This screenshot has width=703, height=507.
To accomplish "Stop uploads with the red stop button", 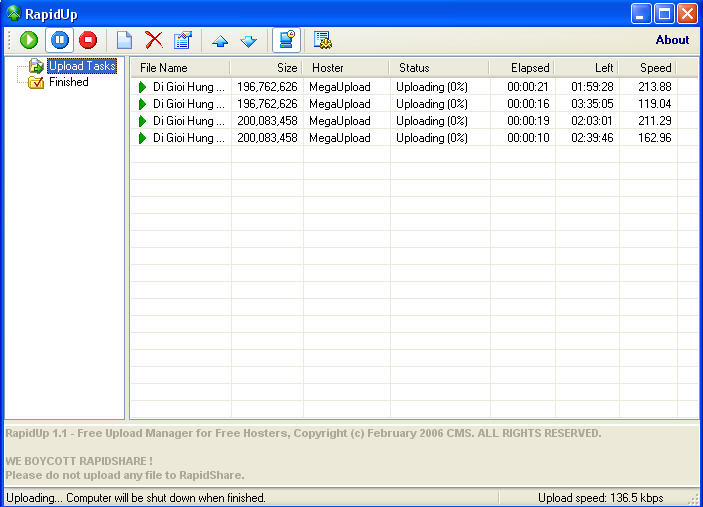I will tap(88, 40).
